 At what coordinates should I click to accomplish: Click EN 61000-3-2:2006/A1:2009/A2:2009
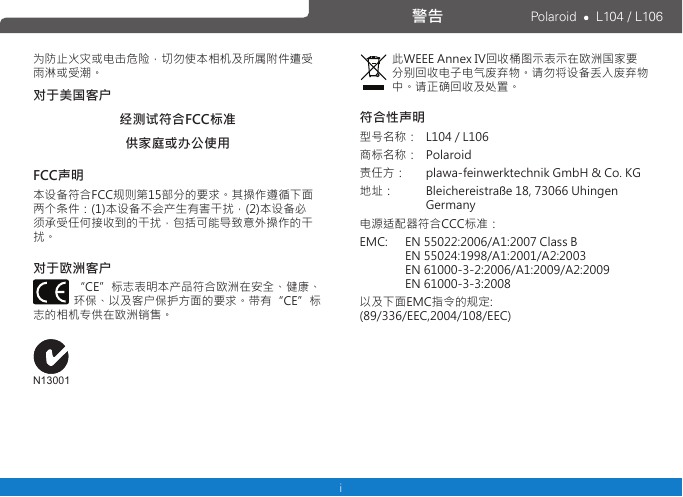tap(507, 270)
